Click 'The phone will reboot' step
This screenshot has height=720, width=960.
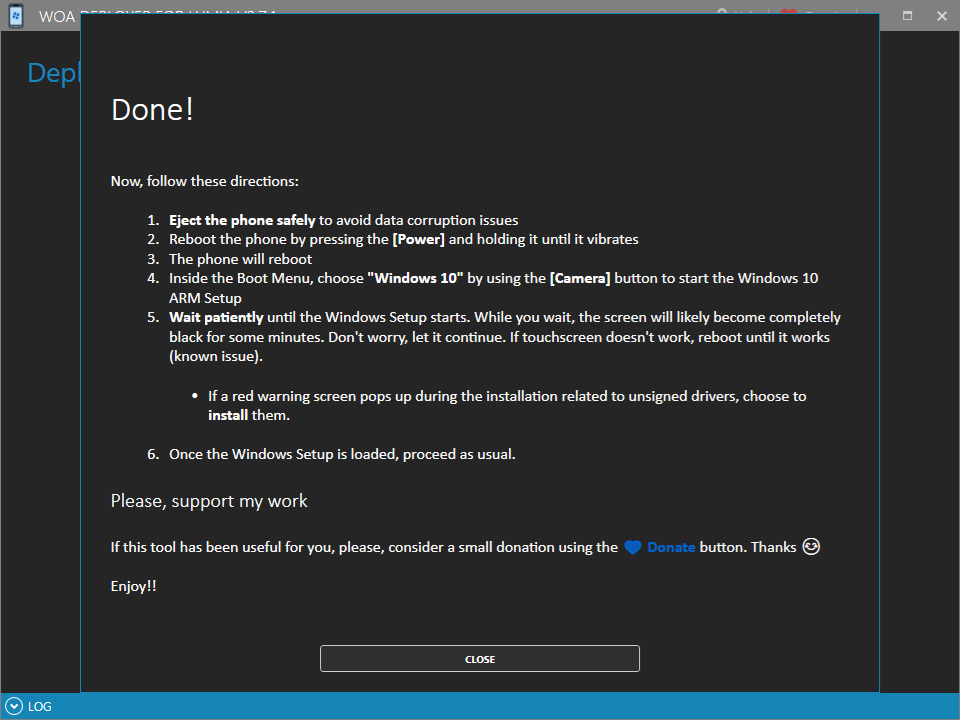click(x=241, y=259)
